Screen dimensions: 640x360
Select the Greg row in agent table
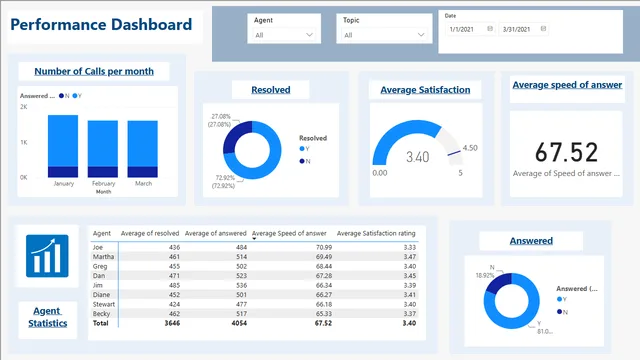pos(254,266)
